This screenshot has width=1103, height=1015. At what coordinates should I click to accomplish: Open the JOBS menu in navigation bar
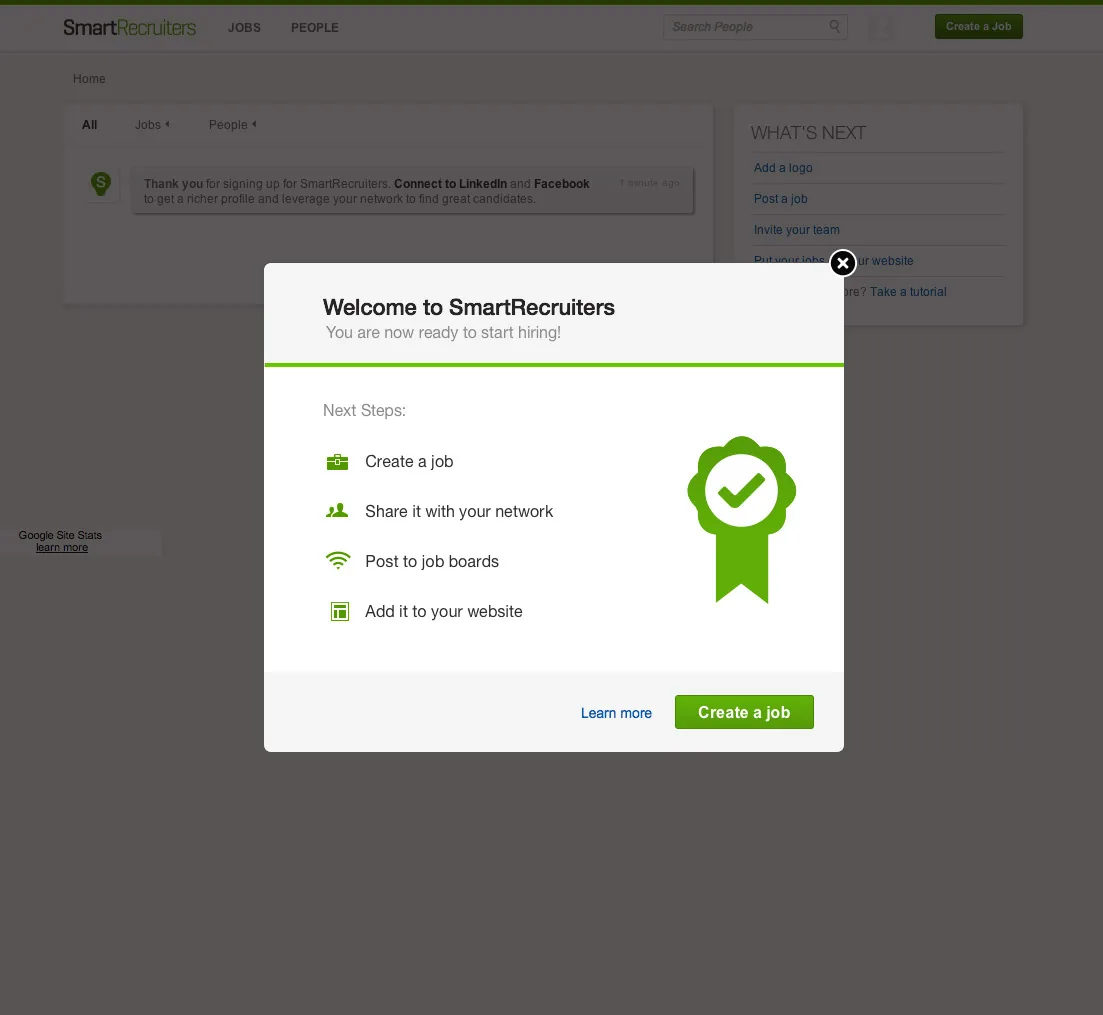click(244, 27)
